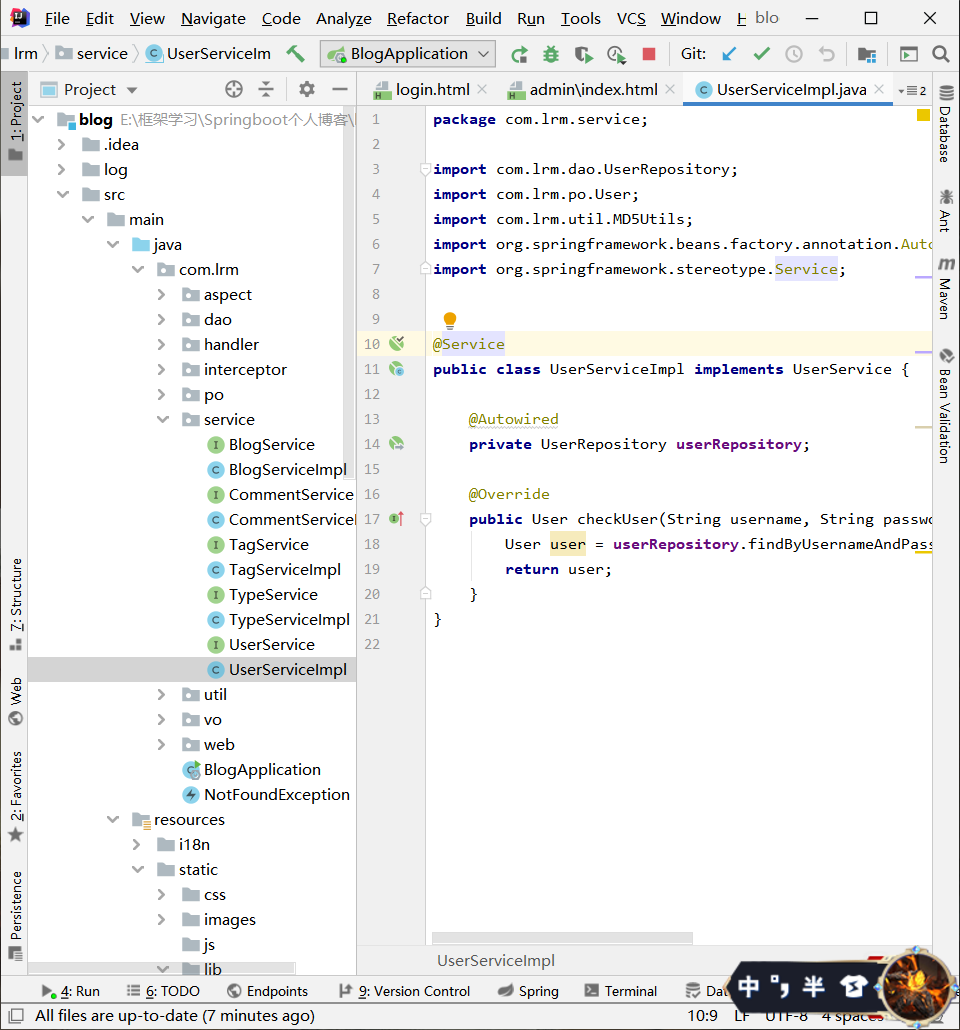
Task: Click the intention light bulb in editor
Action: click(x=449, y=320)
